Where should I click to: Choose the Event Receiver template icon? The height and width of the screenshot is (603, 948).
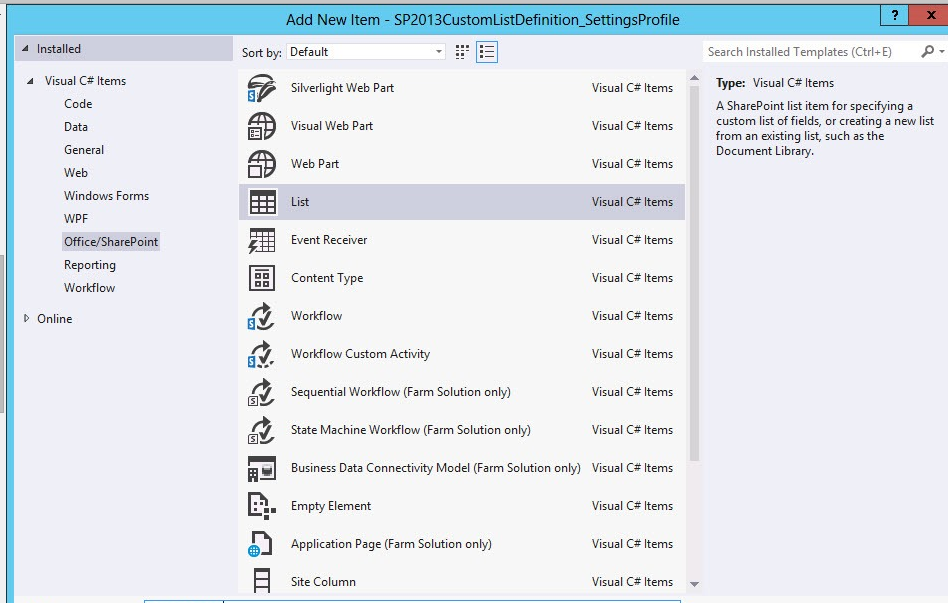262,240
